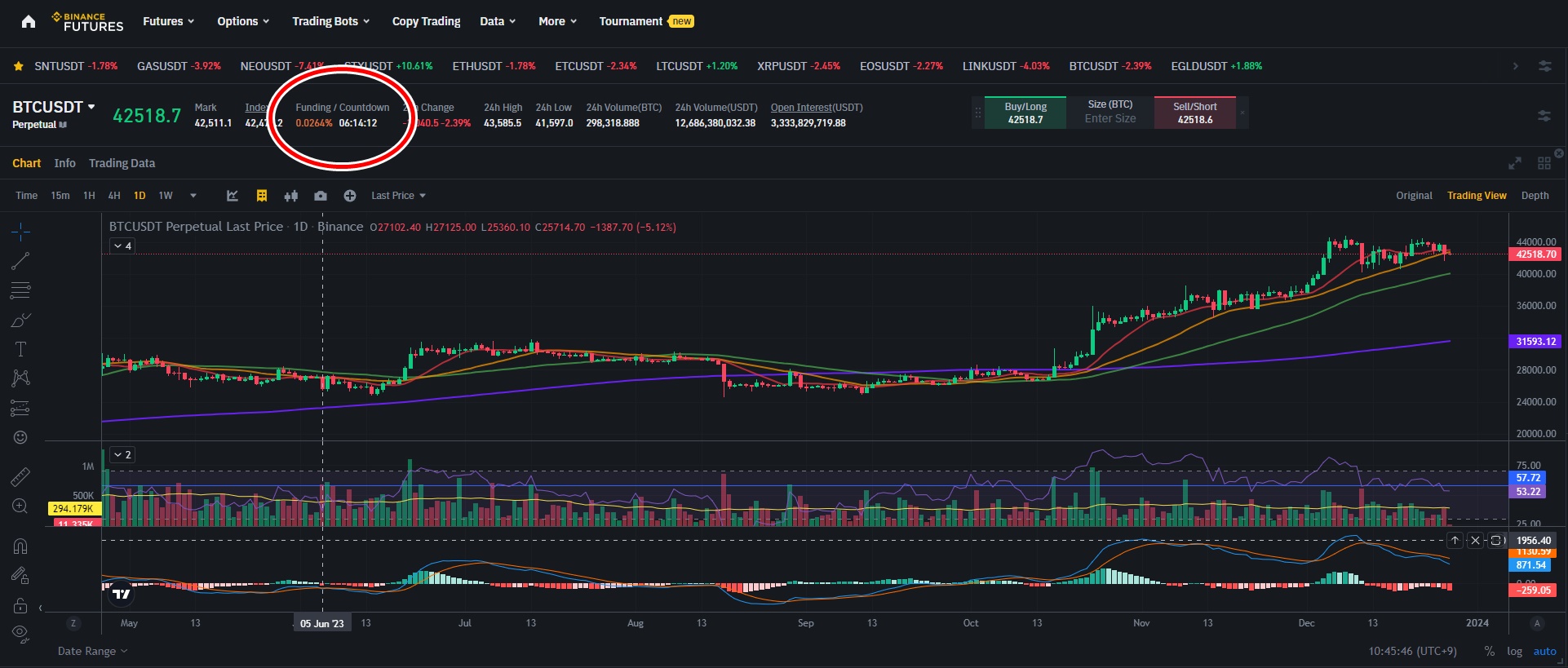Viewport: 1568px width, 668px height.
Task: Open trading preferences icon beside order buttons
Action: pos(1544,116)
